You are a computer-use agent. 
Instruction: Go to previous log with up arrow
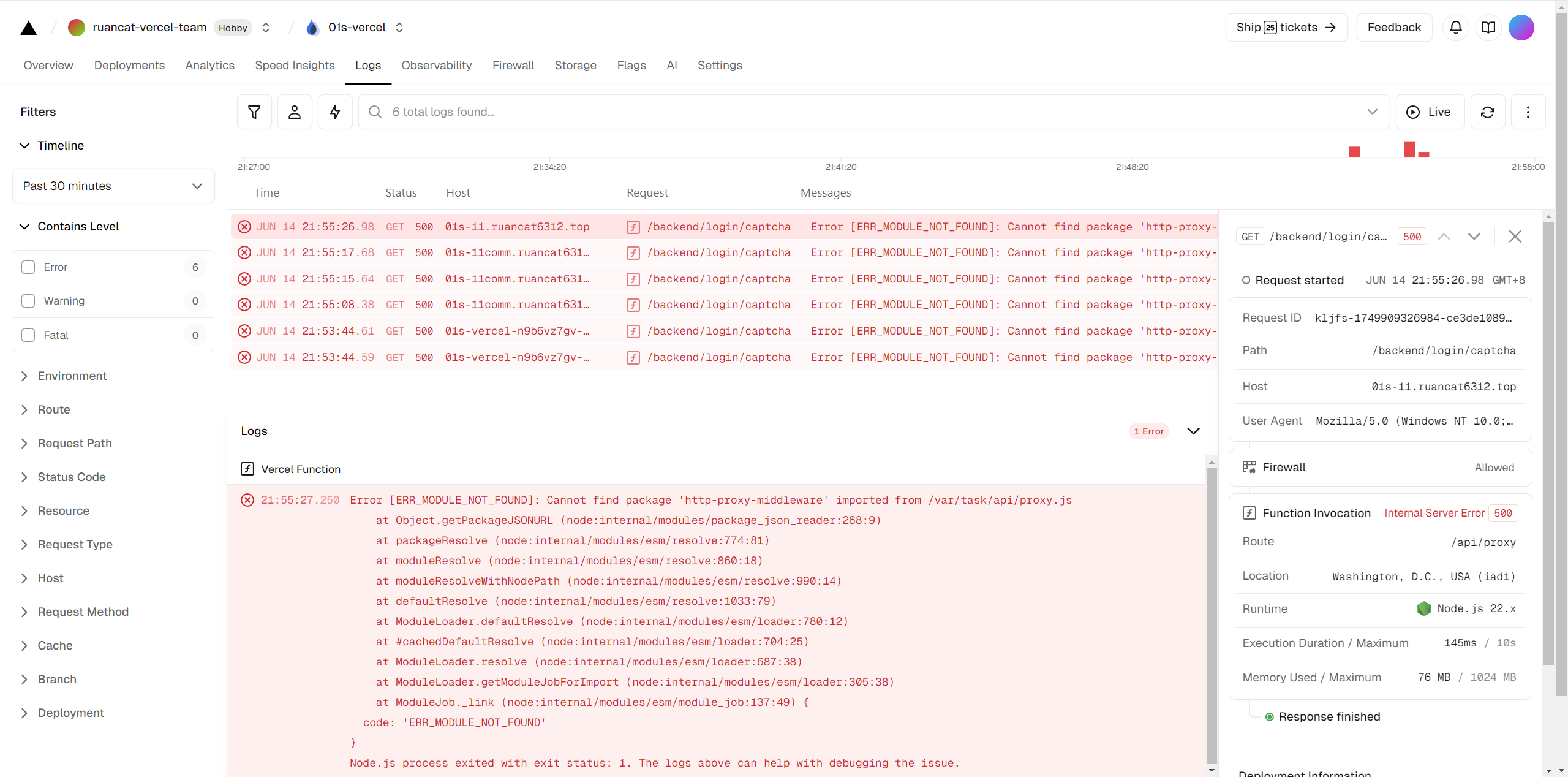[1444, 237]
